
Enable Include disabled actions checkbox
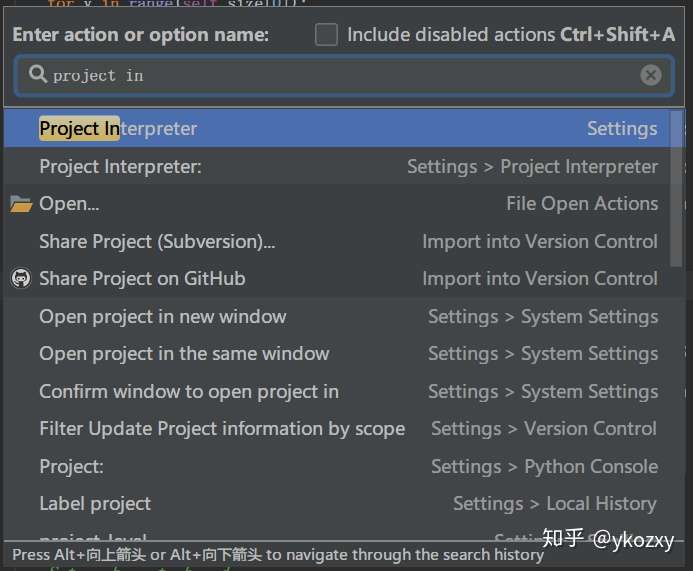coord(326,34)
